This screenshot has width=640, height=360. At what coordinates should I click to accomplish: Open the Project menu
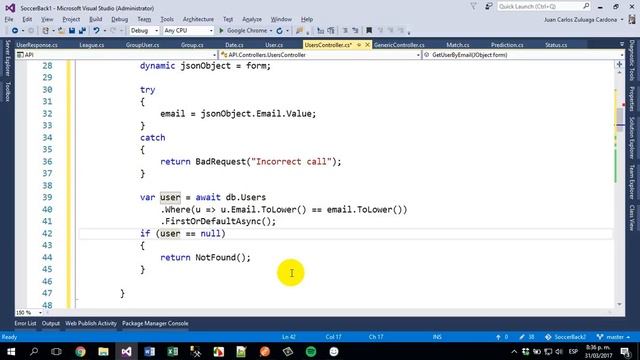tap(71, 19)
